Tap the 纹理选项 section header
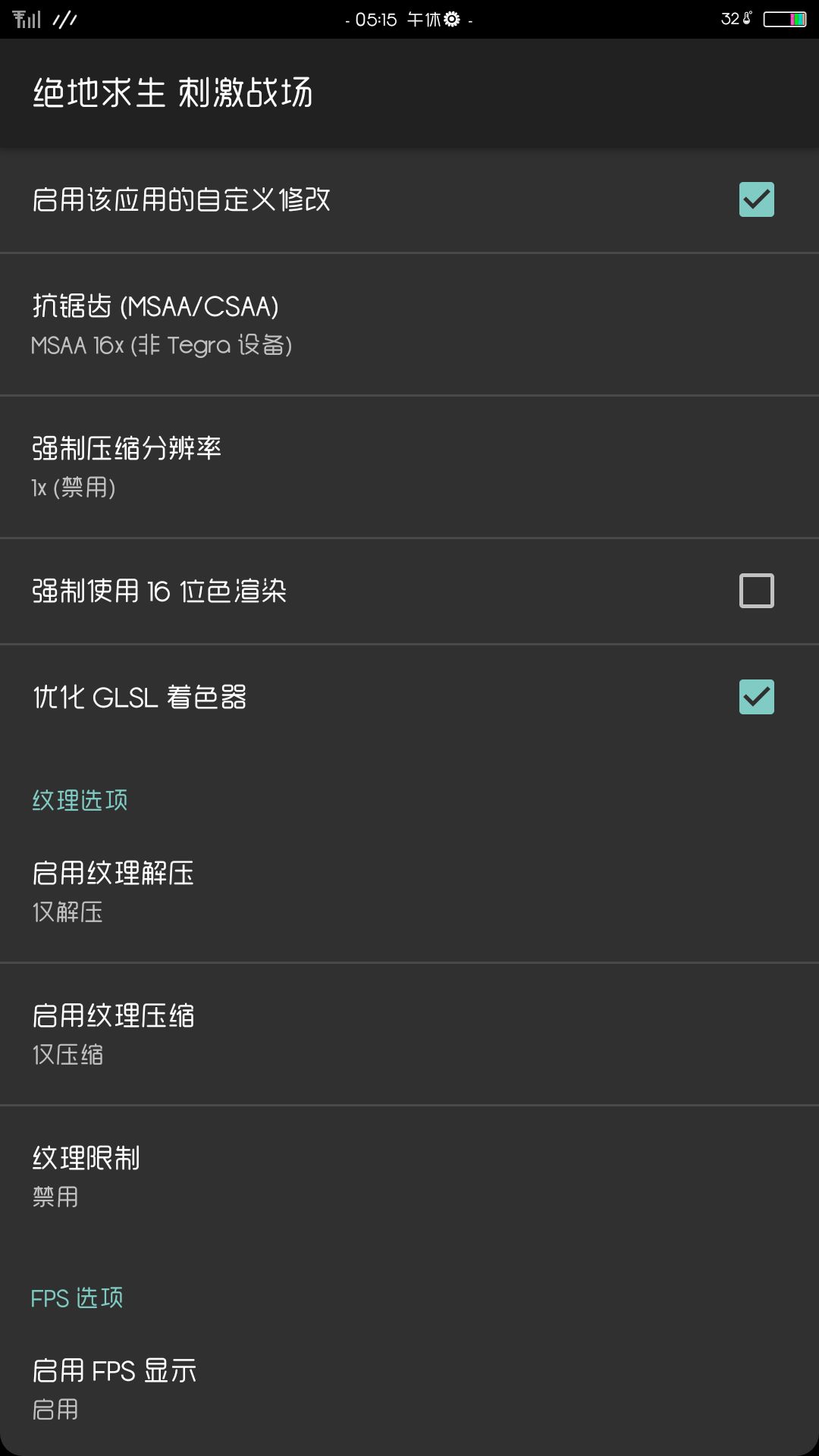Screen dimensions: 819x1456 point(80,800)
